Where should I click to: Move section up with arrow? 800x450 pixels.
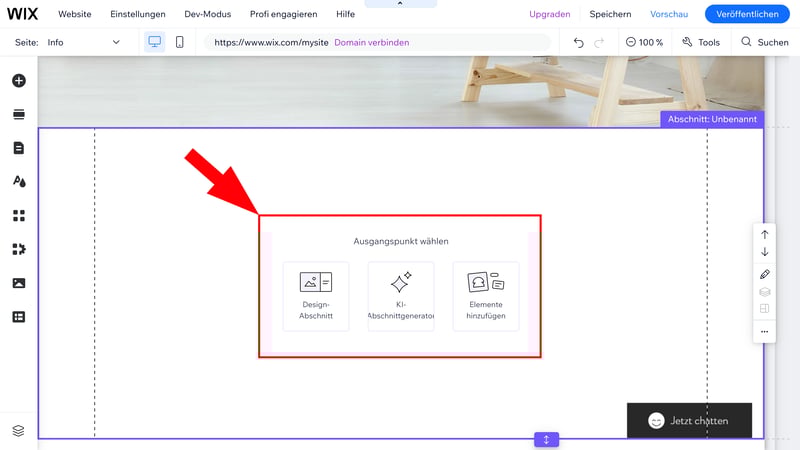(764, 235)
